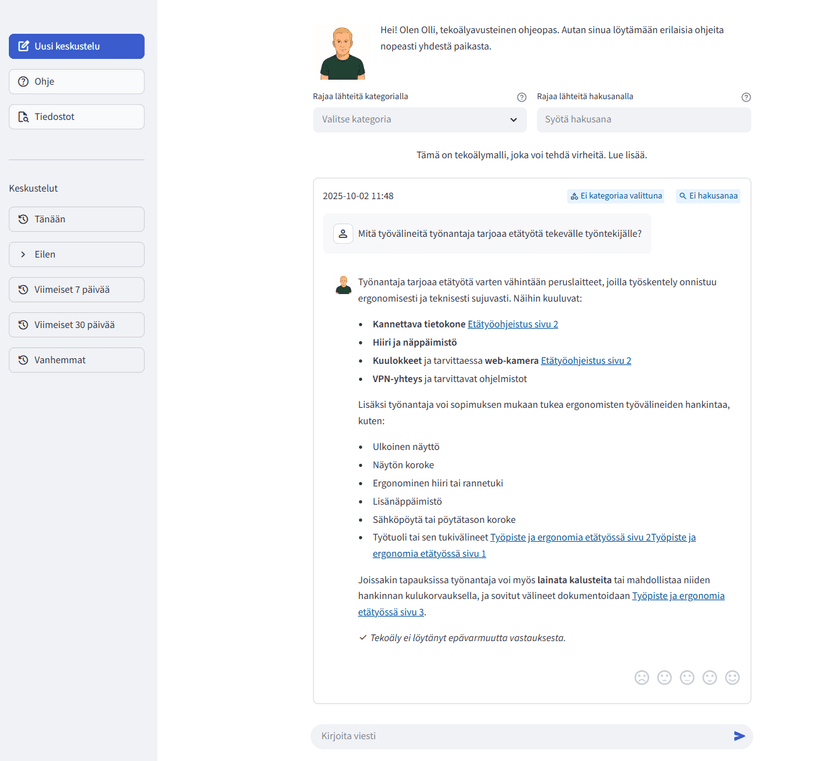
Task: Expand the Vanhemmat conversations section
Action: coord(76,359)
